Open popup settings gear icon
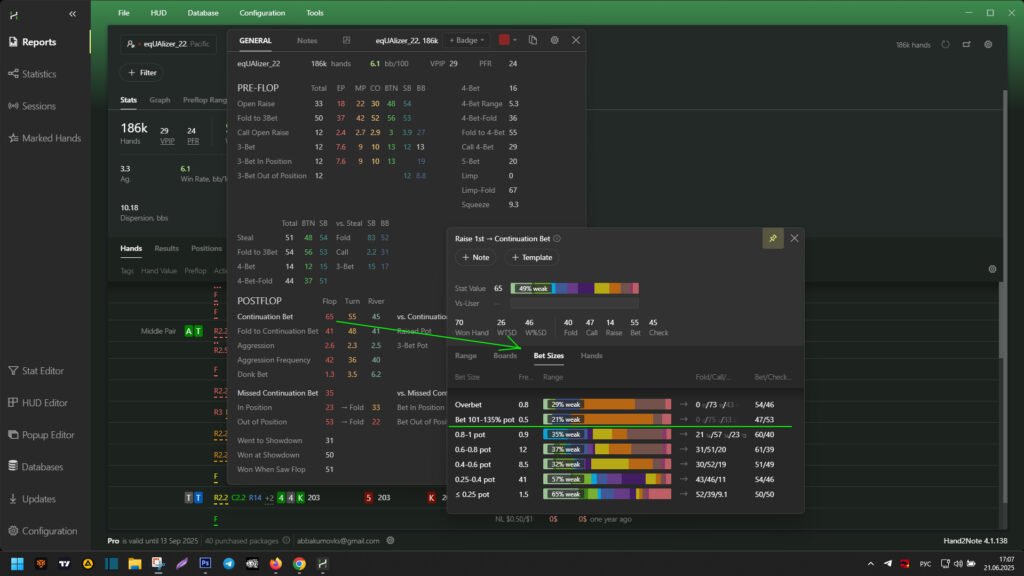 [x=555, y=40]
